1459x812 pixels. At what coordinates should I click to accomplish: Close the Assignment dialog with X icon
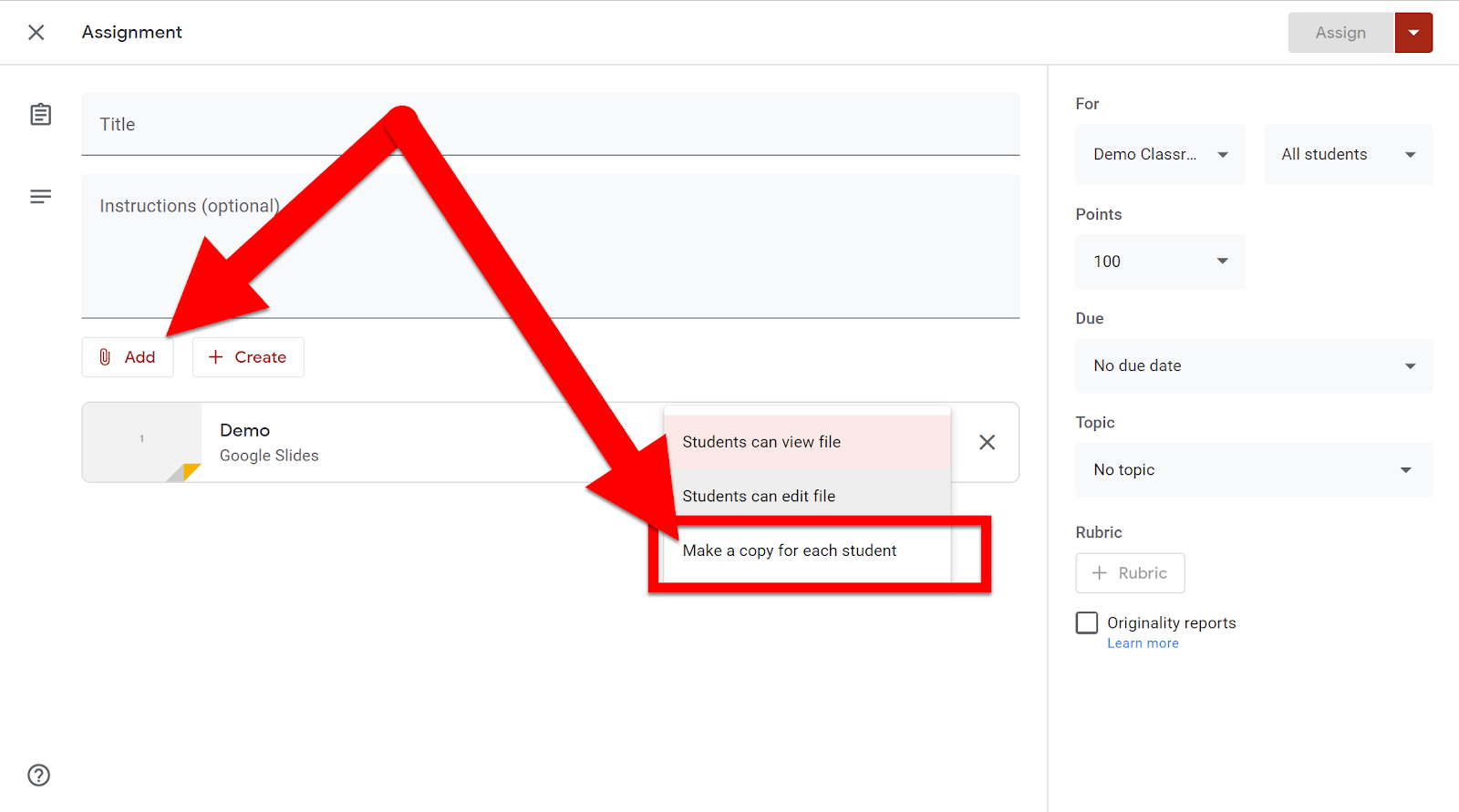tap(36, 33)
